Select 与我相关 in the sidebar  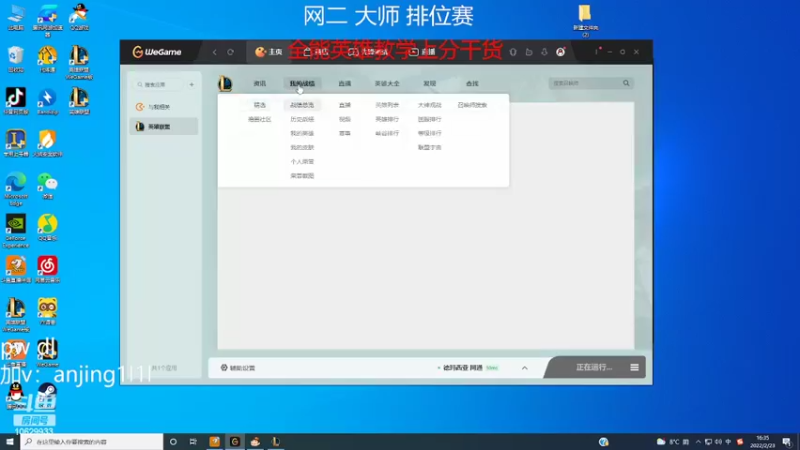[163, 107]
